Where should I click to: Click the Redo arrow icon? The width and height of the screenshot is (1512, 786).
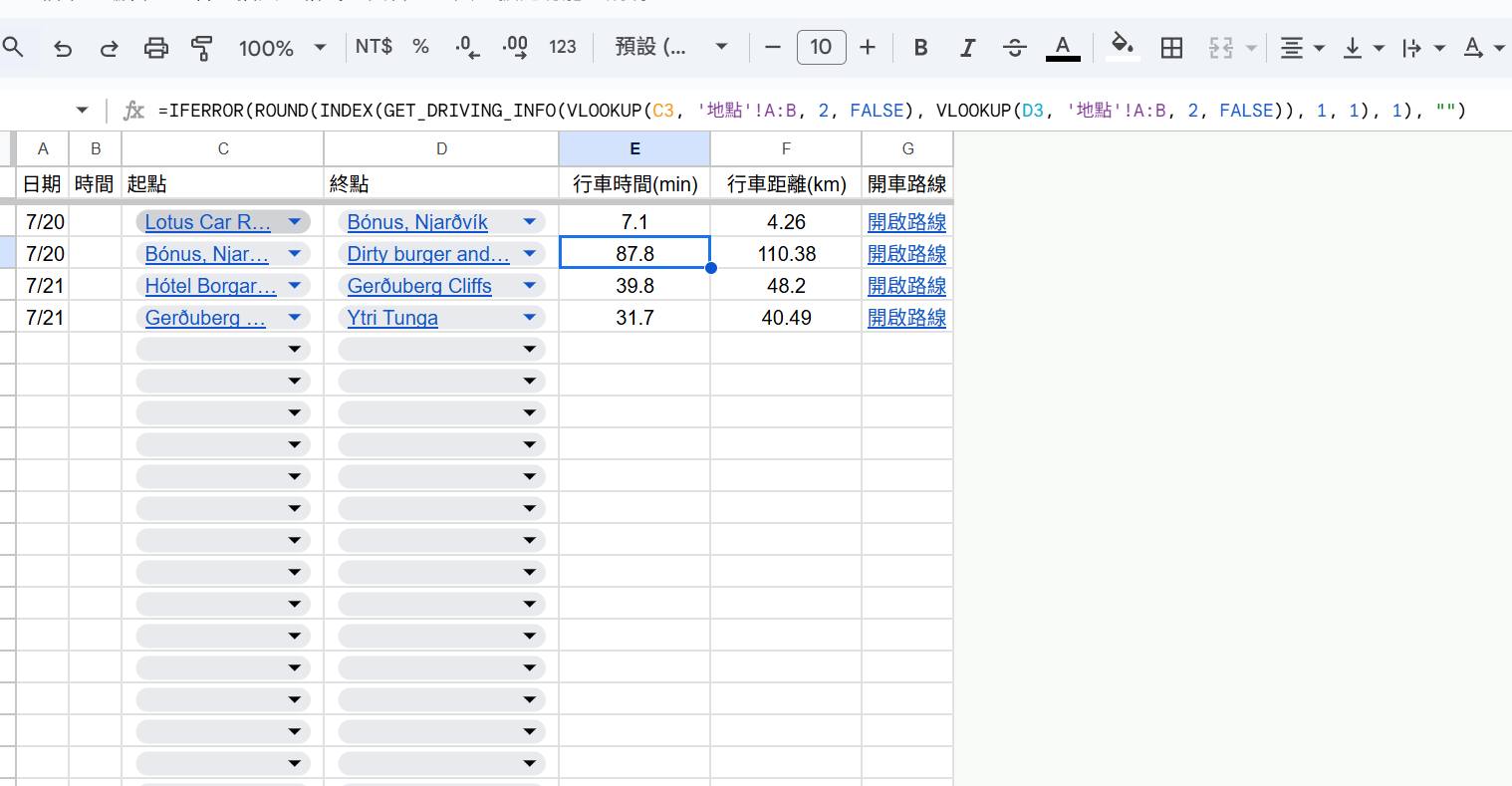(x=110, y=48)
